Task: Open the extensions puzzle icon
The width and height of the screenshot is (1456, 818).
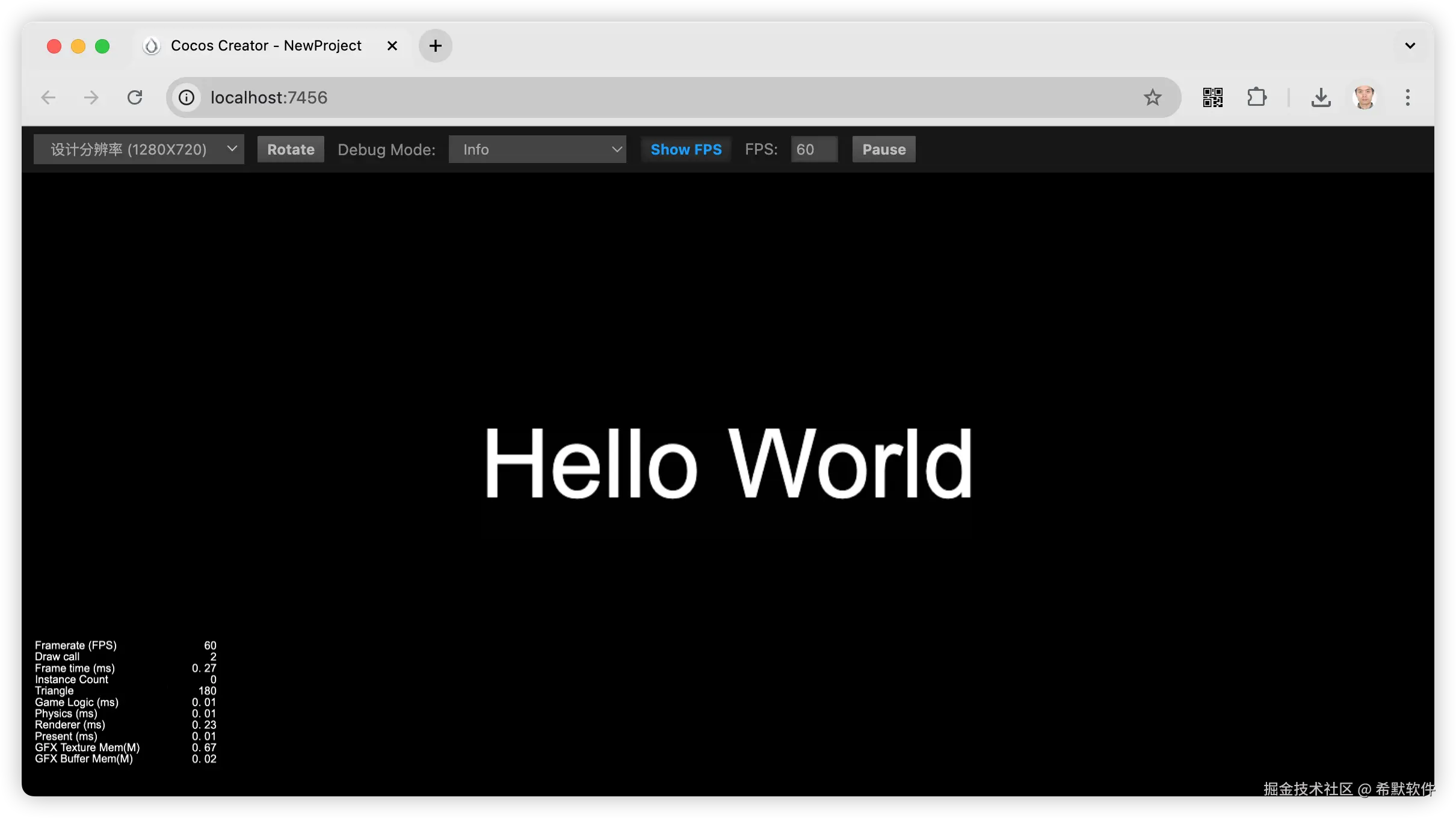Action: click(1256, 97)
